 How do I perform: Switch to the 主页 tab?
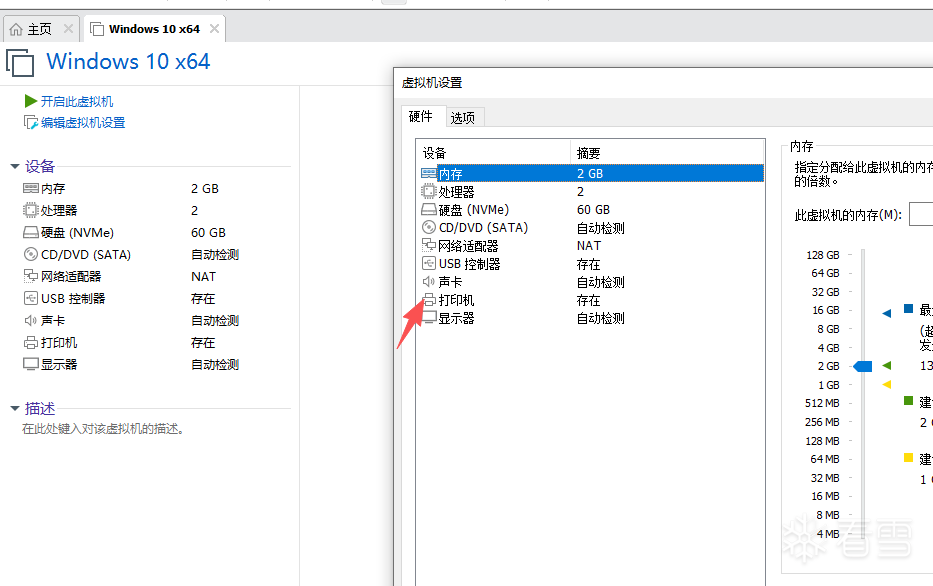coord(41,29)
